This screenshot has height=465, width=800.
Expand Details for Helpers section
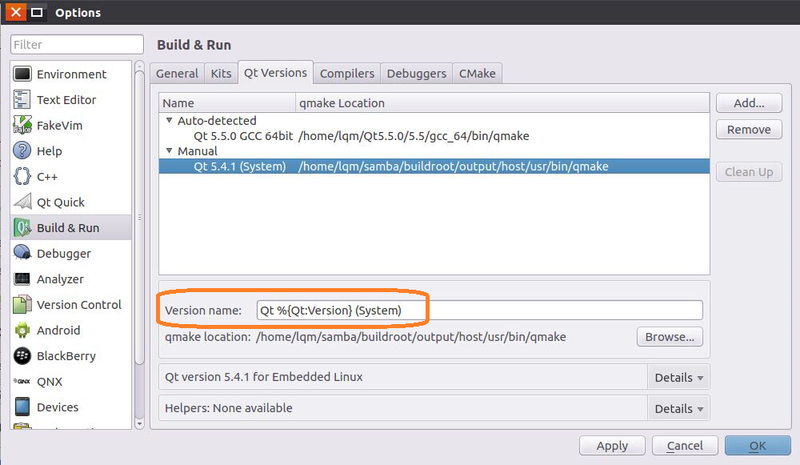point(680,408)
